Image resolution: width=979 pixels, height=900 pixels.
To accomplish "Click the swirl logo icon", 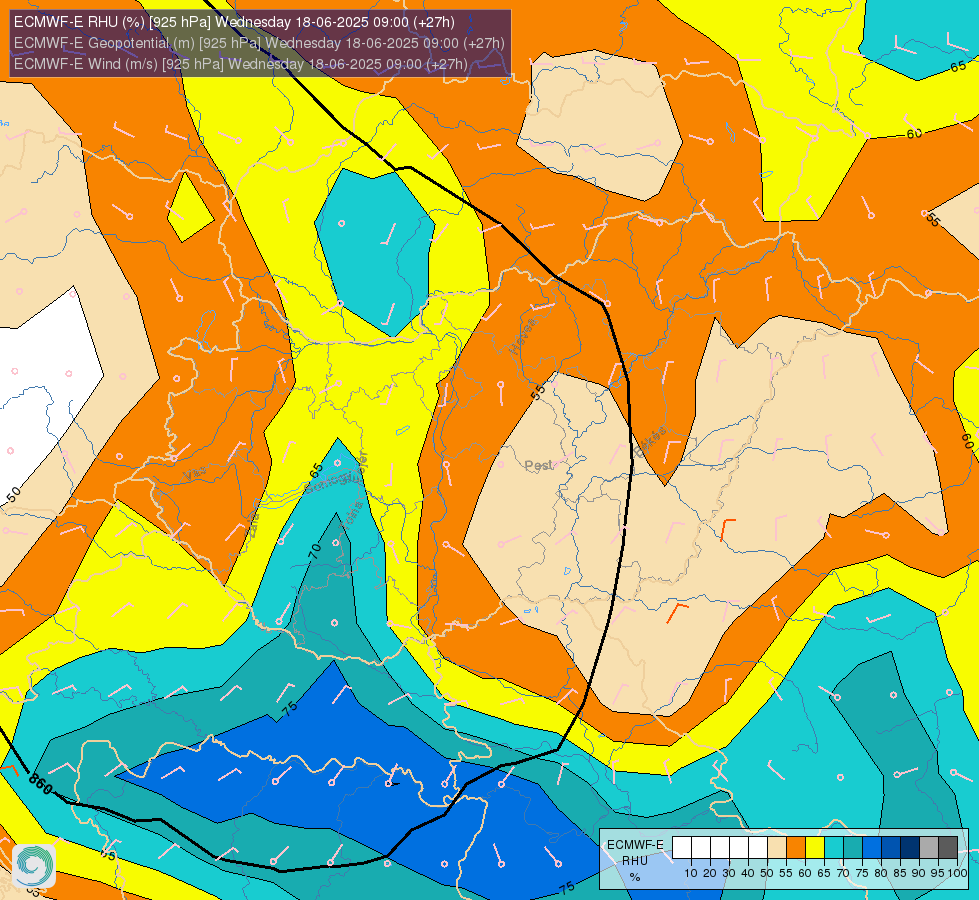I will (34, 866).
